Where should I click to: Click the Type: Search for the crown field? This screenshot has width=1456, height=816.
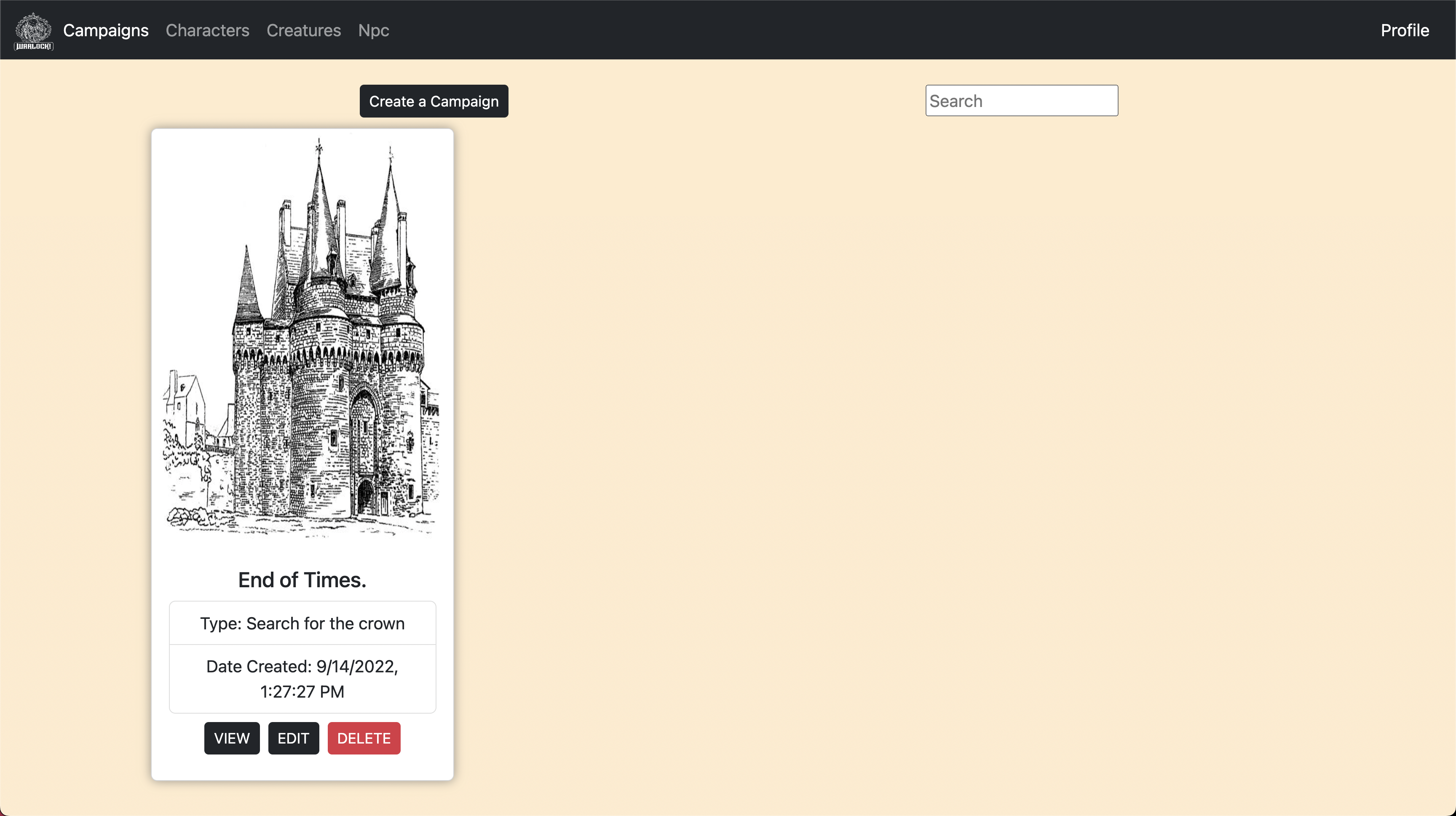[302, 623]
